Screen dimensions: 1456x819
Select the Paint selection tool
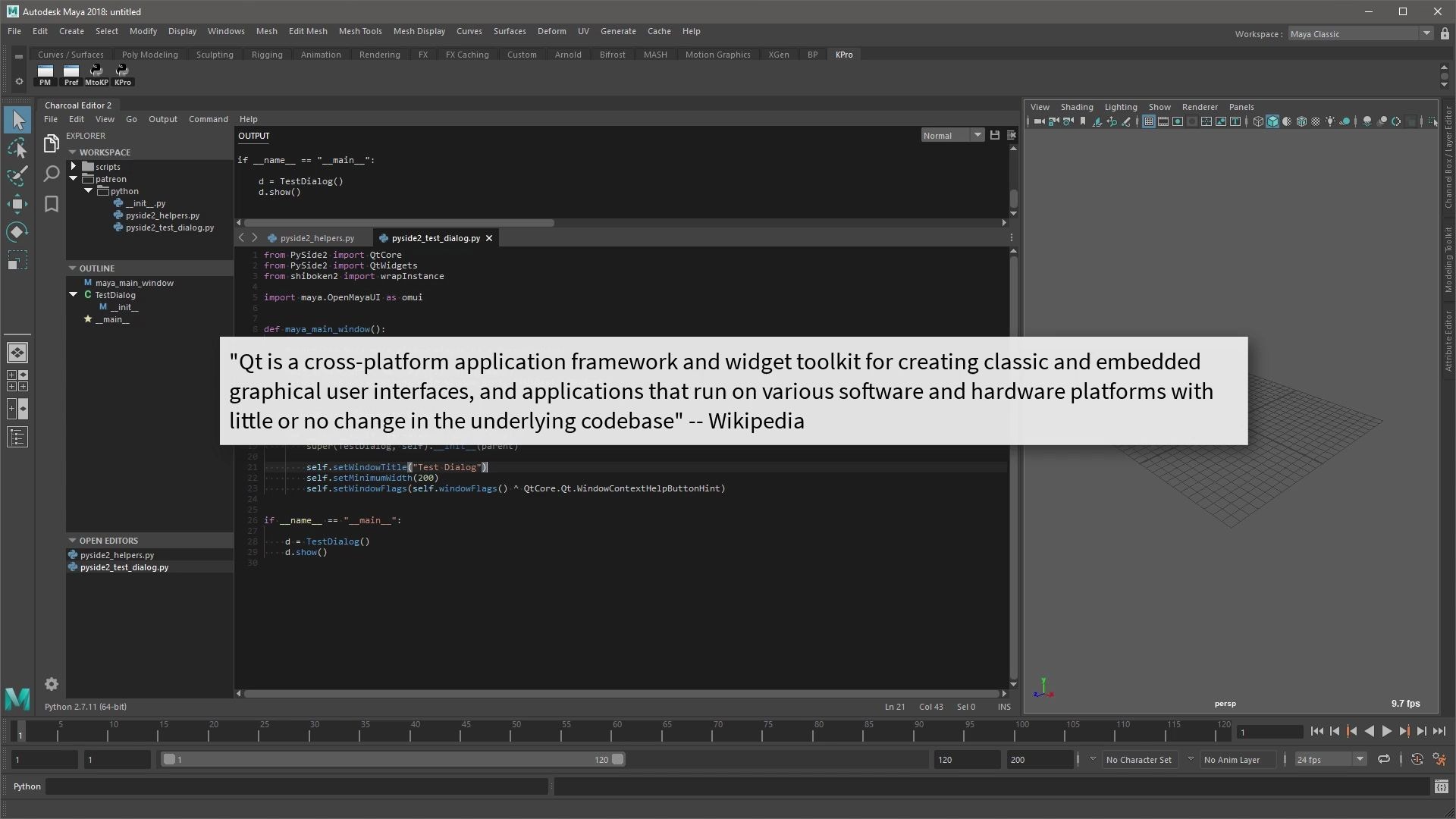point(17,176)
